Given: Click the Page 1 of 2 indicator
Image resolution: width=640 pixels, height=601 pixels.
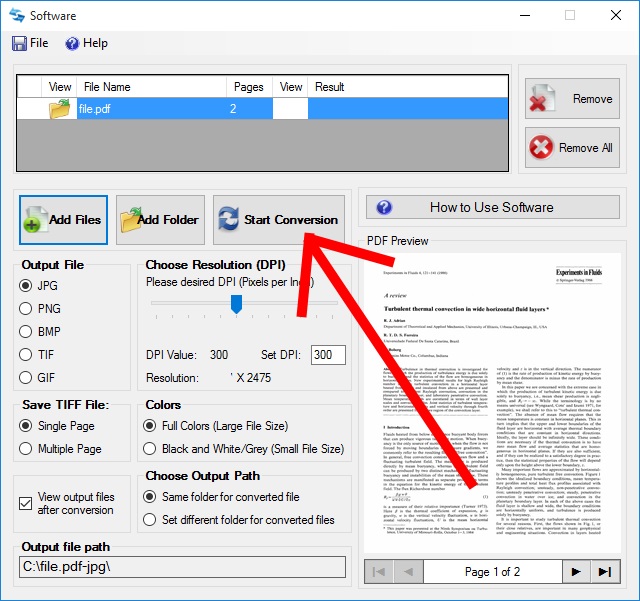Looking at the screenshot, I should coord(492,572).
